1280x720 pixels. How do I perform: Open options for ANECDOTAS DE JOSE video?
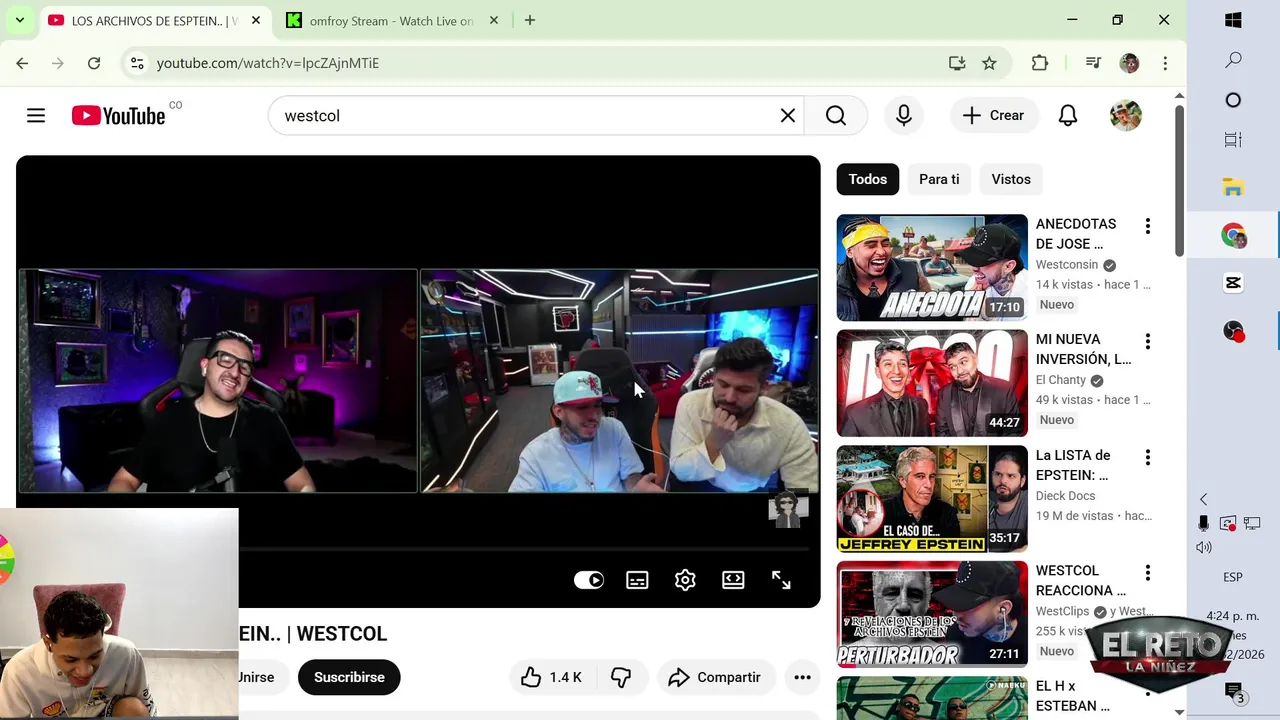[x=1147, y=226]
